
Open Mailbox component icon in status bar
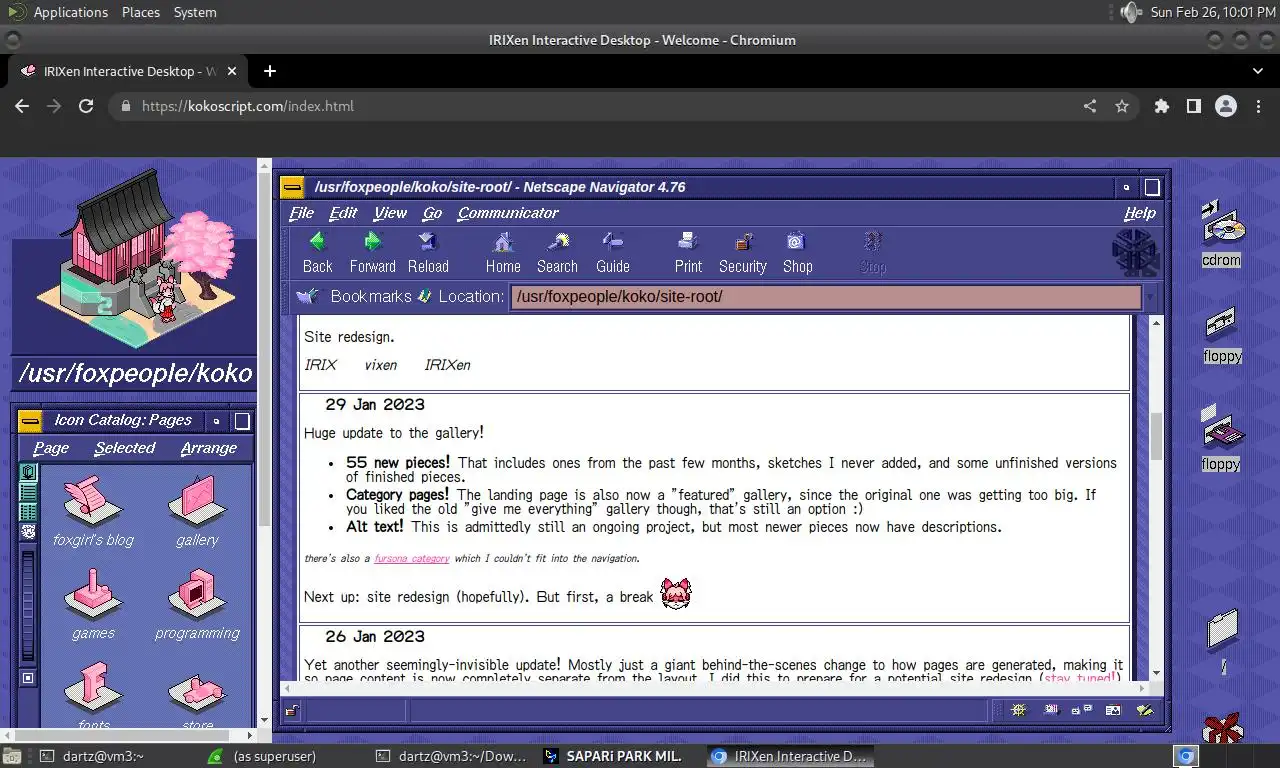coord(1050,710)
